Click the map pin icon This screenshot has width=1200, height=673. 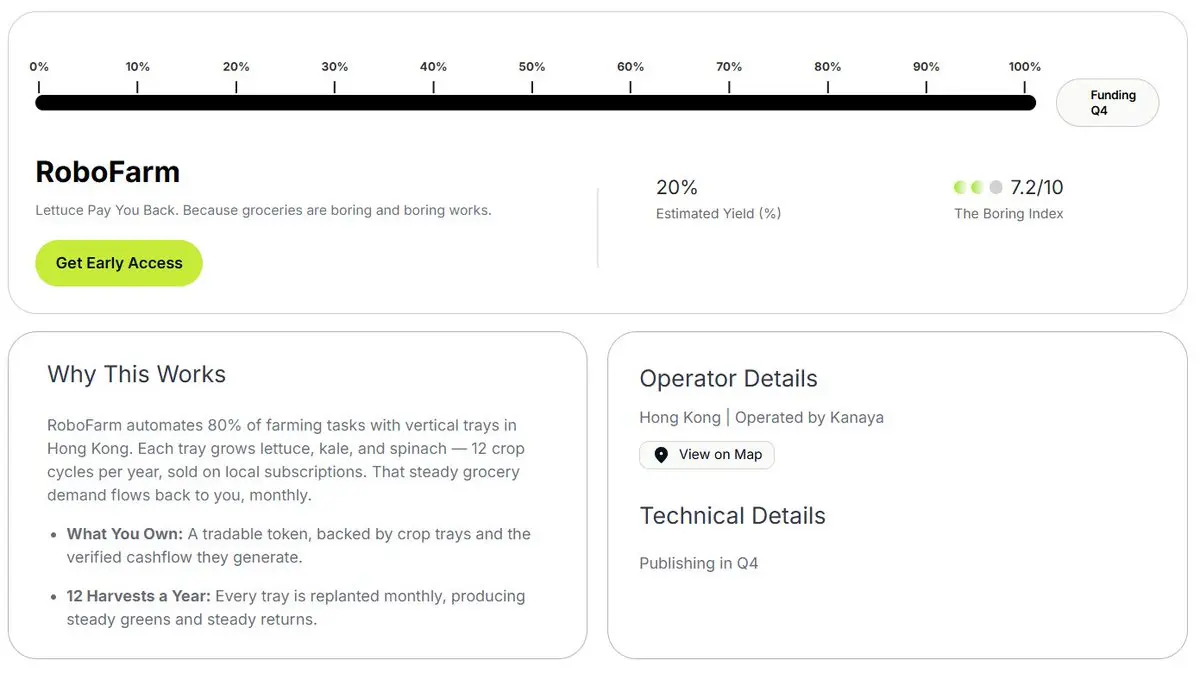point(661,455)
